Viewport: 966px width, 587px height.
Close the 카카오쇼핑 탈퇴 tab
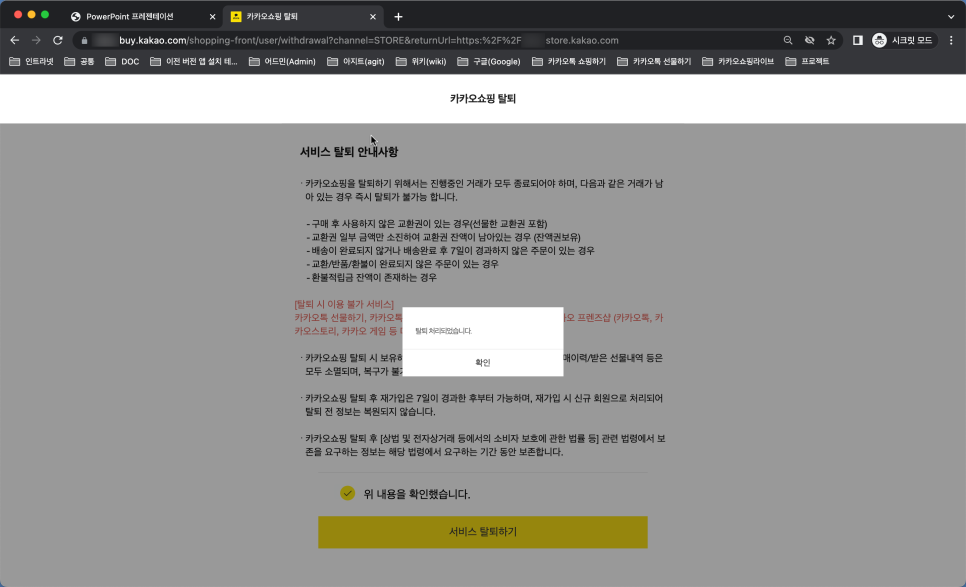tap(373, 17)
